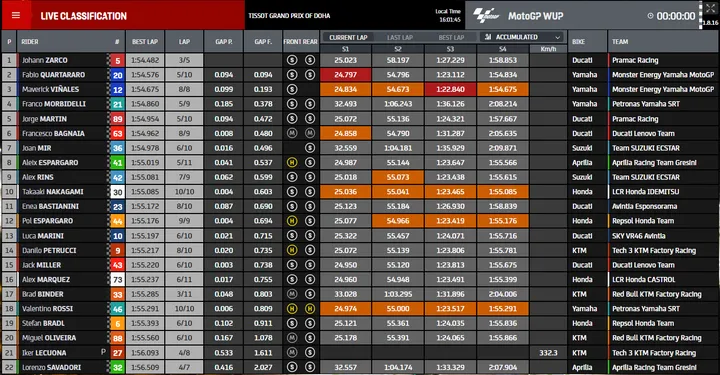Click the pit 'P' indicator for Lecuona

coord(103,352)
